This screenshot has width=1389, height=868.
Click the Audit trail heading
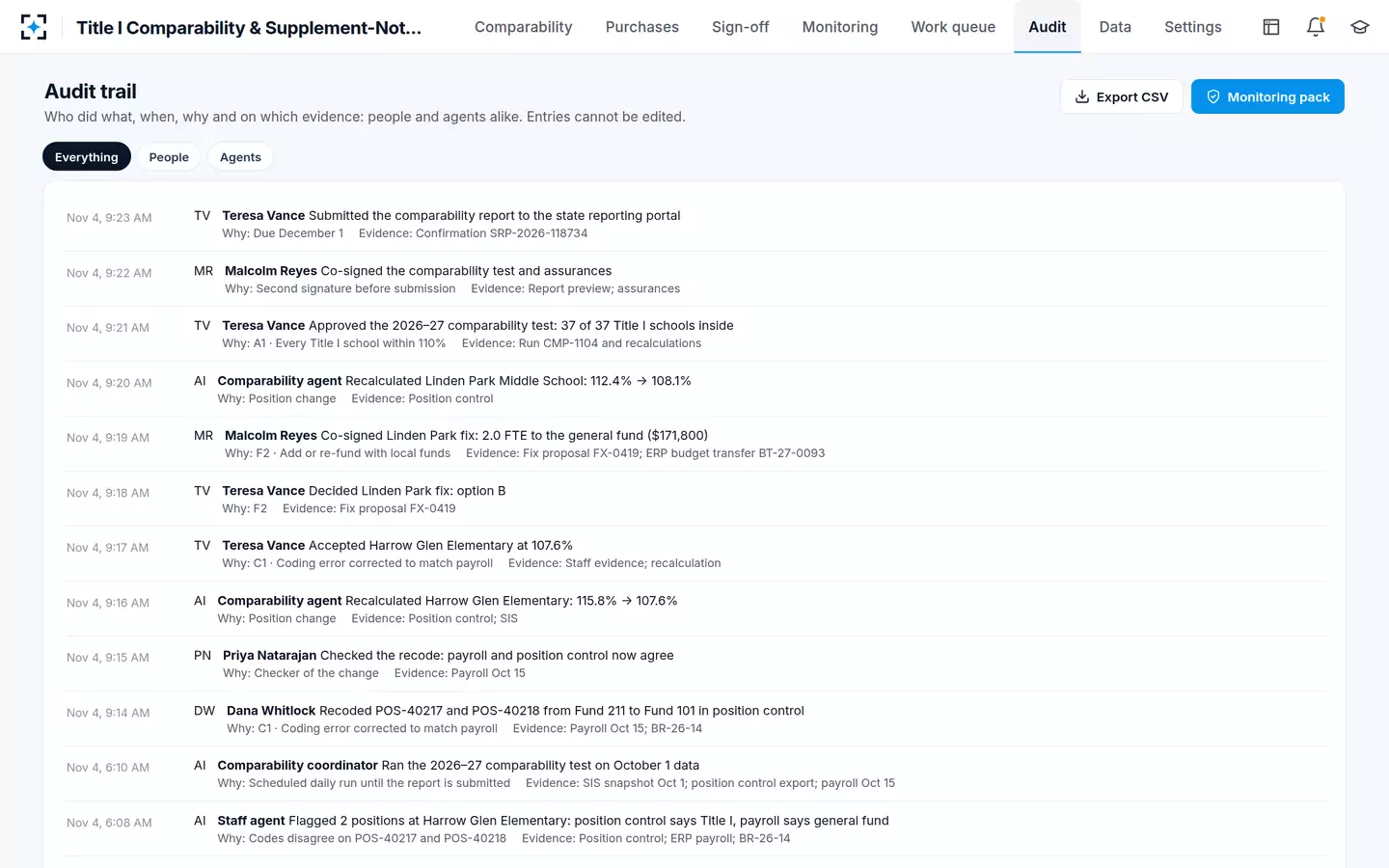click(x=91, y=92)
